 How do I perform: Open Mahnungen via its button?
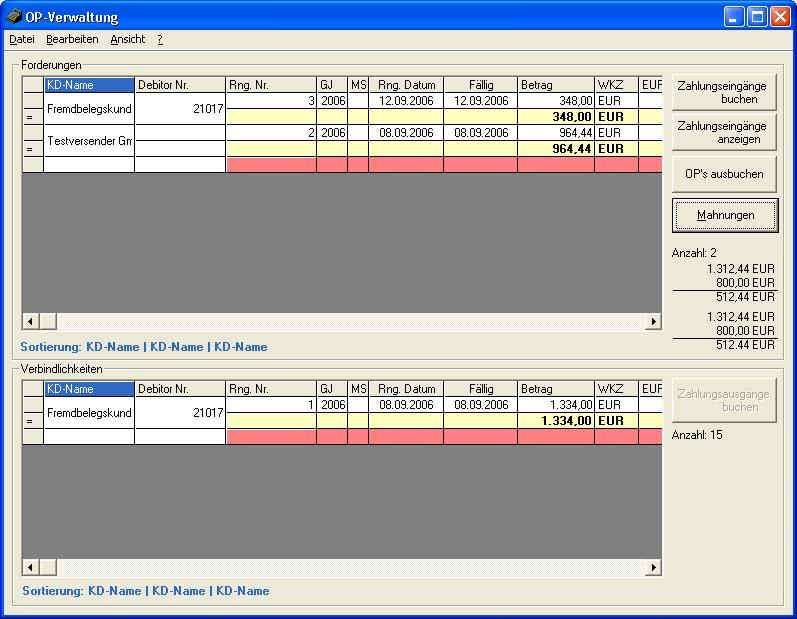pyautogui.click(x=724, y=215)
